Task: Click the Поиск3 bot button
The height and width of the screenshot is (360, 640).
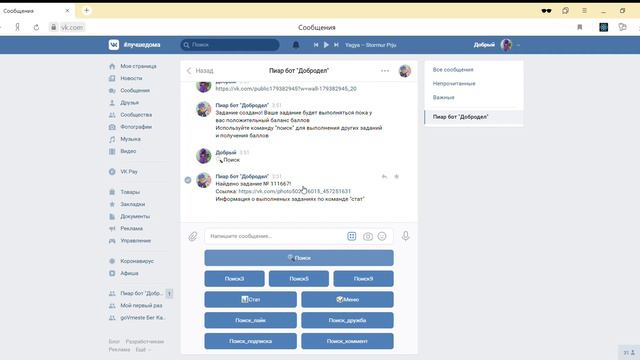Action: point(234,279)
